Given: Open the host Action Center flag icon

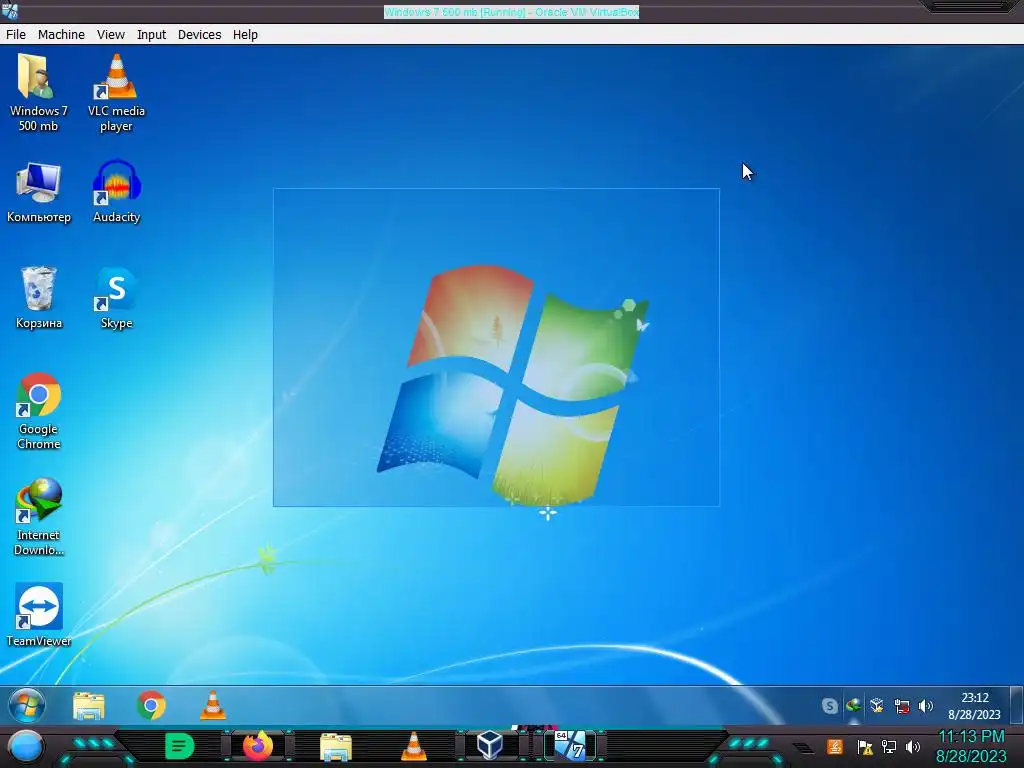Looking at the screenshot, I should click(x=865, y=747).
